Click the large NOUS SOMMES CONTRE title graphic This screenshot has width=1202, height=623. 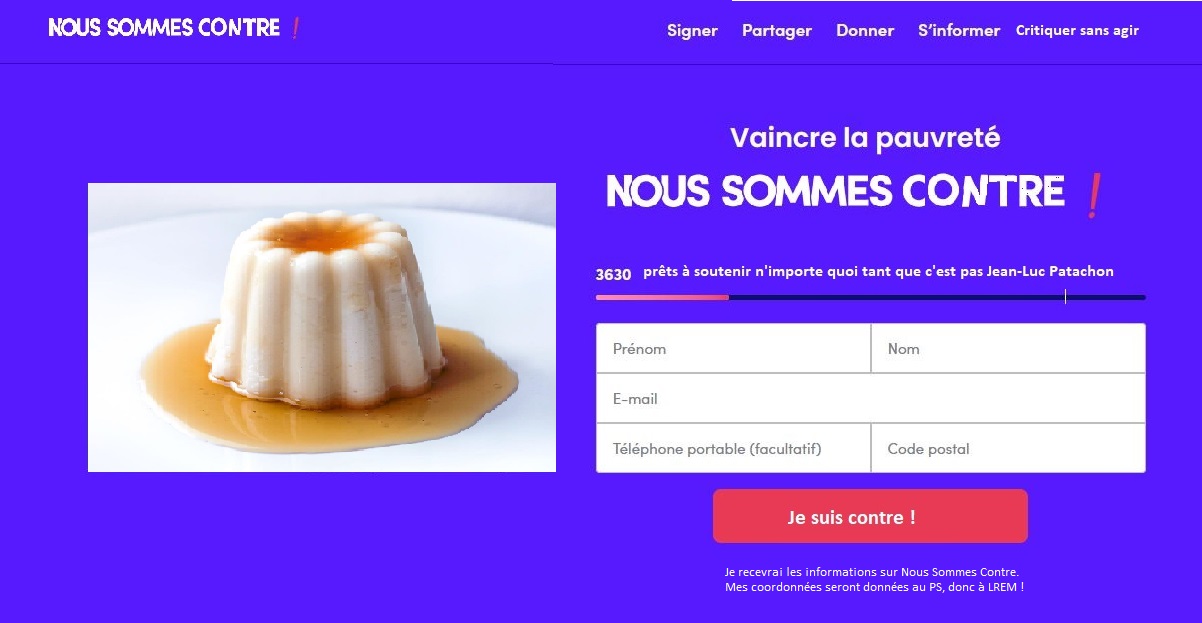pyautogui.click(x=836, y=191)
